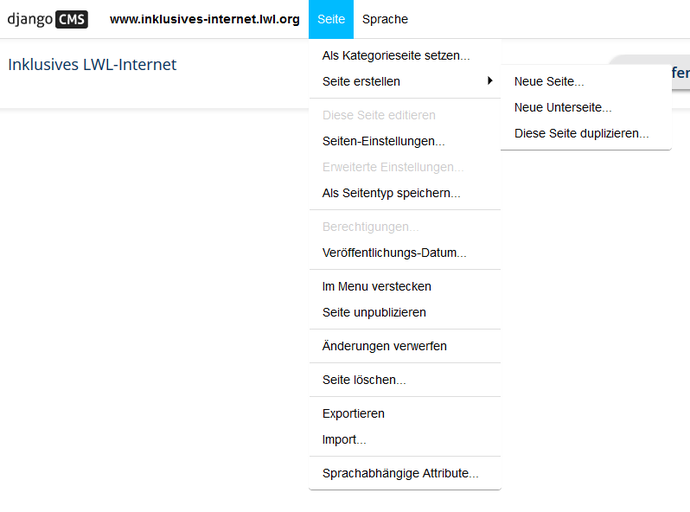Click the greyed Erweiterte Einstellungen... entry
690x512 pixels.
(x=405, y=167)
